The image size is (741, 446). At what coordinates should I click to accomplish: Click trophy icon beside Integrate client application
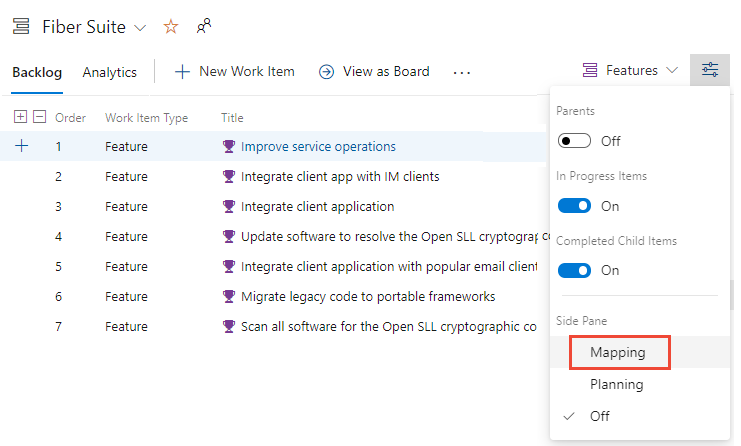pyautogui.click(x=229, y=206)
